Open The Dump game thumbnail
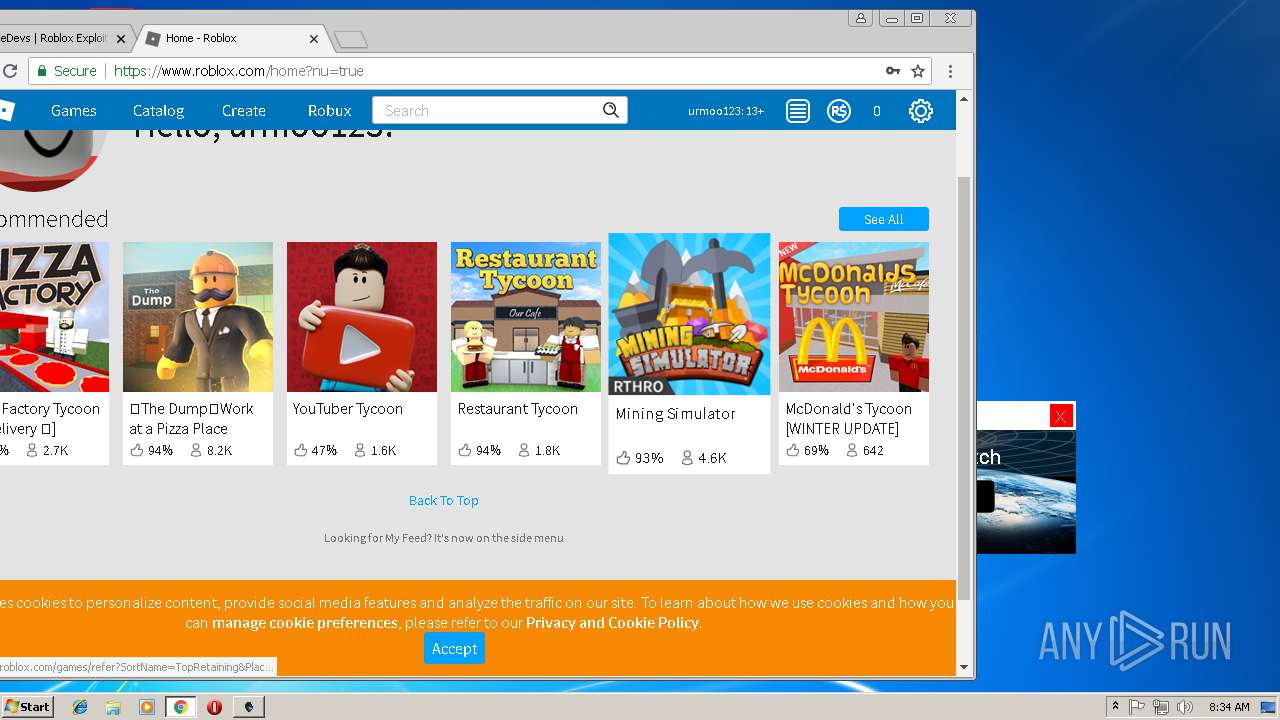1280x720 pixels. (198, 317)
